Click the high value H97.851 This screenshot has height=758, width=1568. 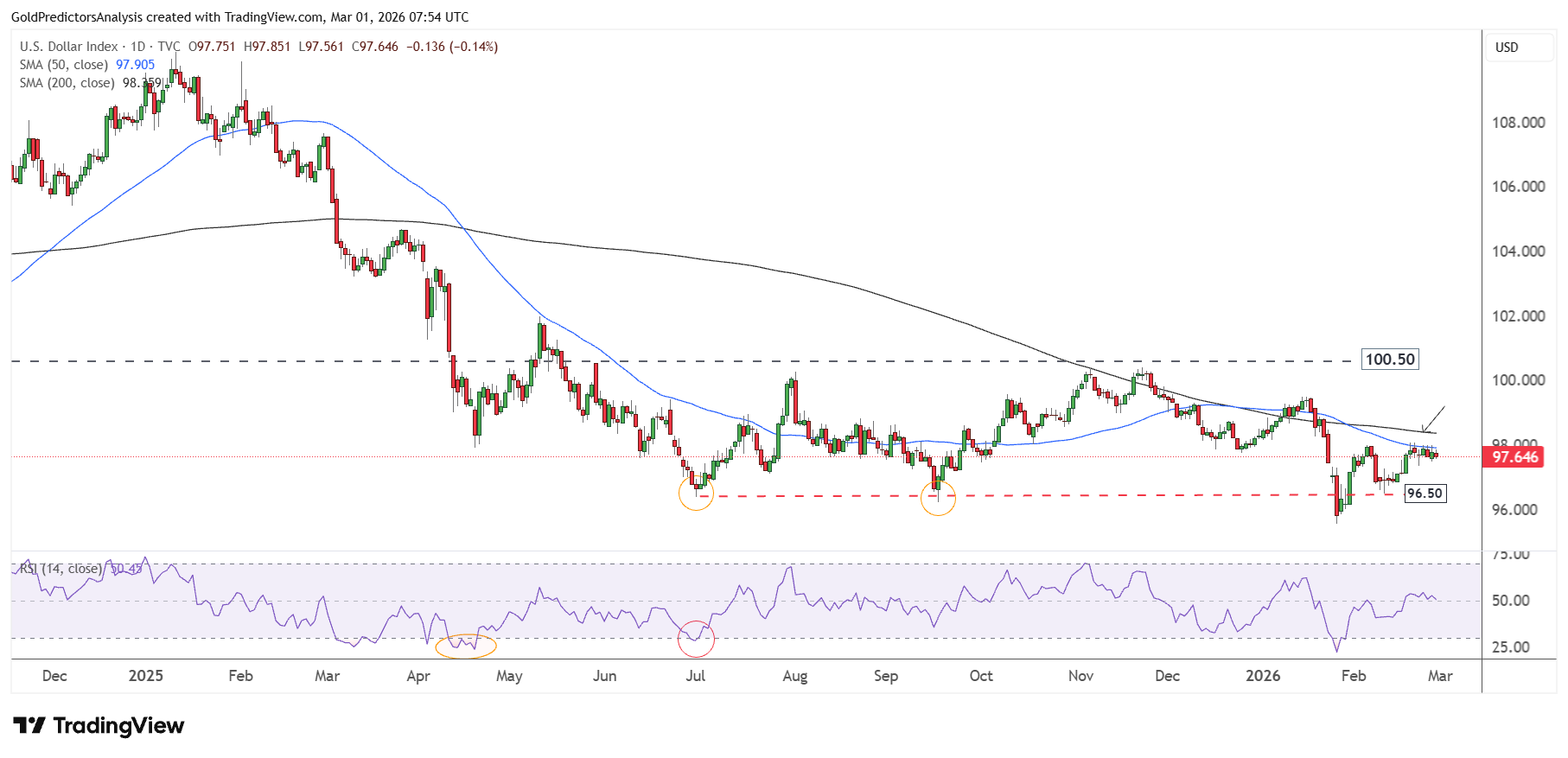click(x=267, y=47)
